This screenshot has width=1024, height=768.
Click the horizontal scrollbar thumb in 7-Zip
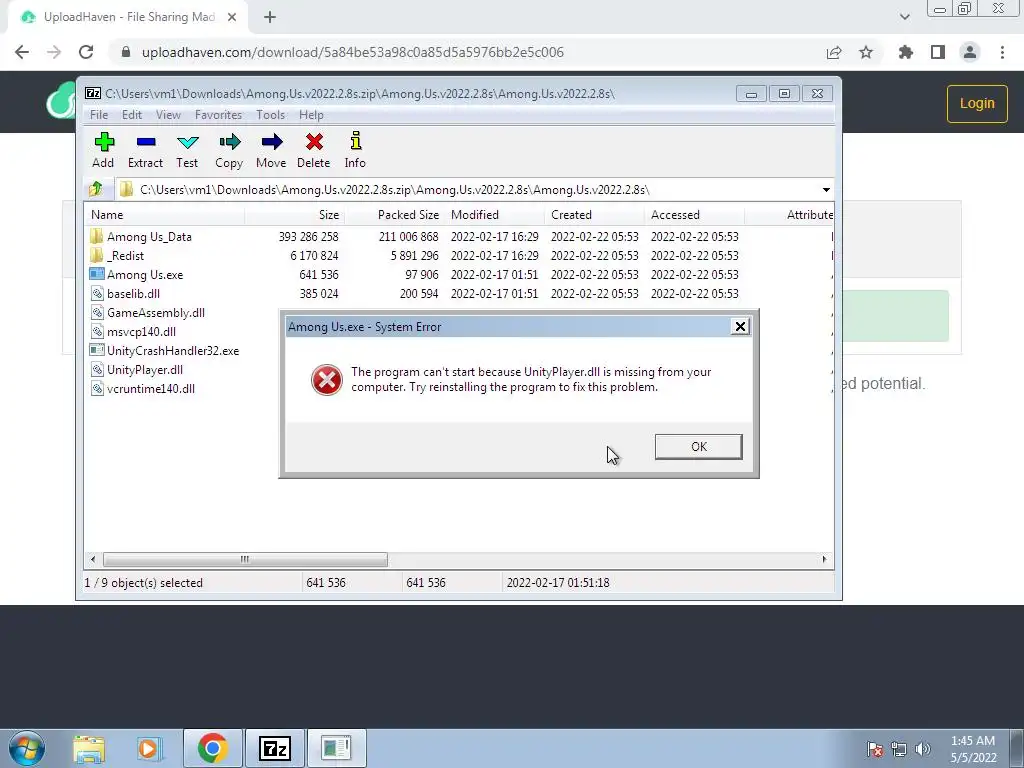[245, 559]
